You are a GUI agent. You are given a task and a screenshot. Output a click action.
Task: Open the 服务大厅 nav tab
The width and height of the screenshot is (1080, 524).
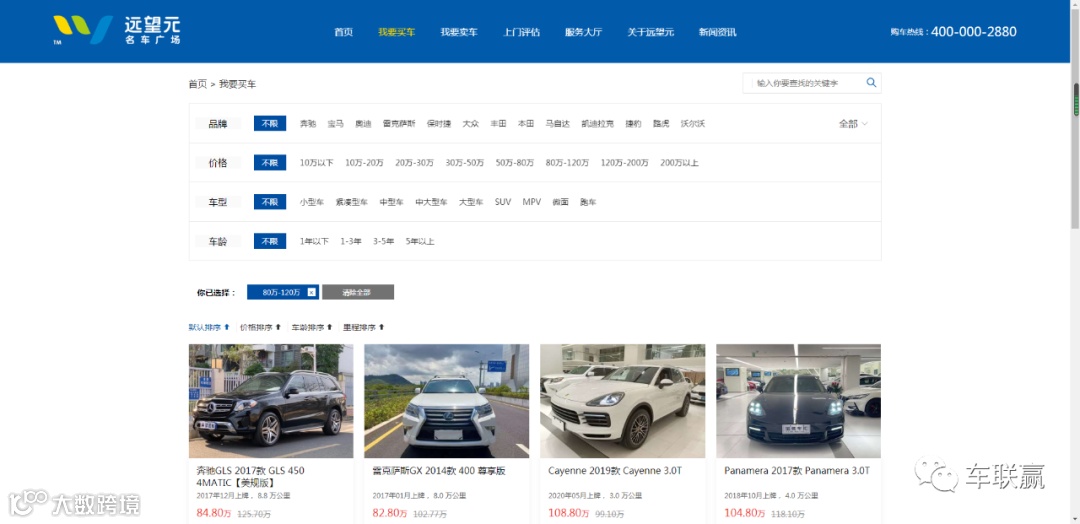(583, 32)
